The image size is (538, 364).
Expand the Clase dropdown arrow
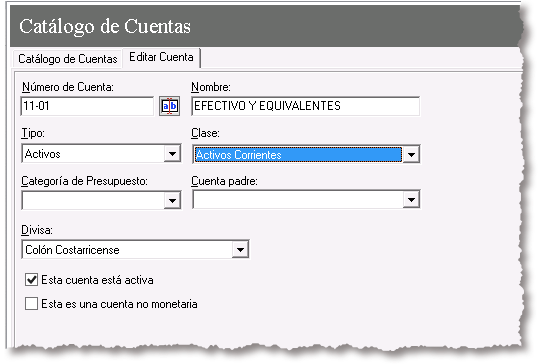[x=411, y=154]
